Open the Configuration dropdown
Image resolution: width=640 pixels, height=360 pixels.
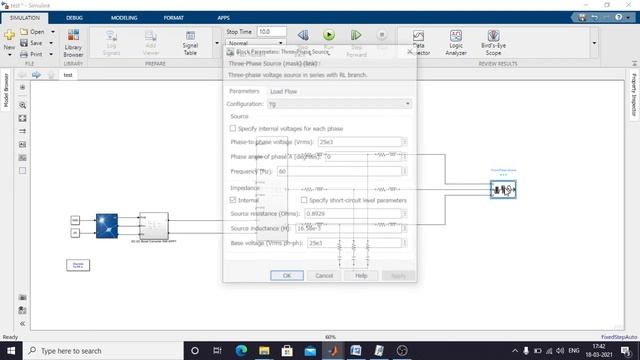click(x=339, y=104)
